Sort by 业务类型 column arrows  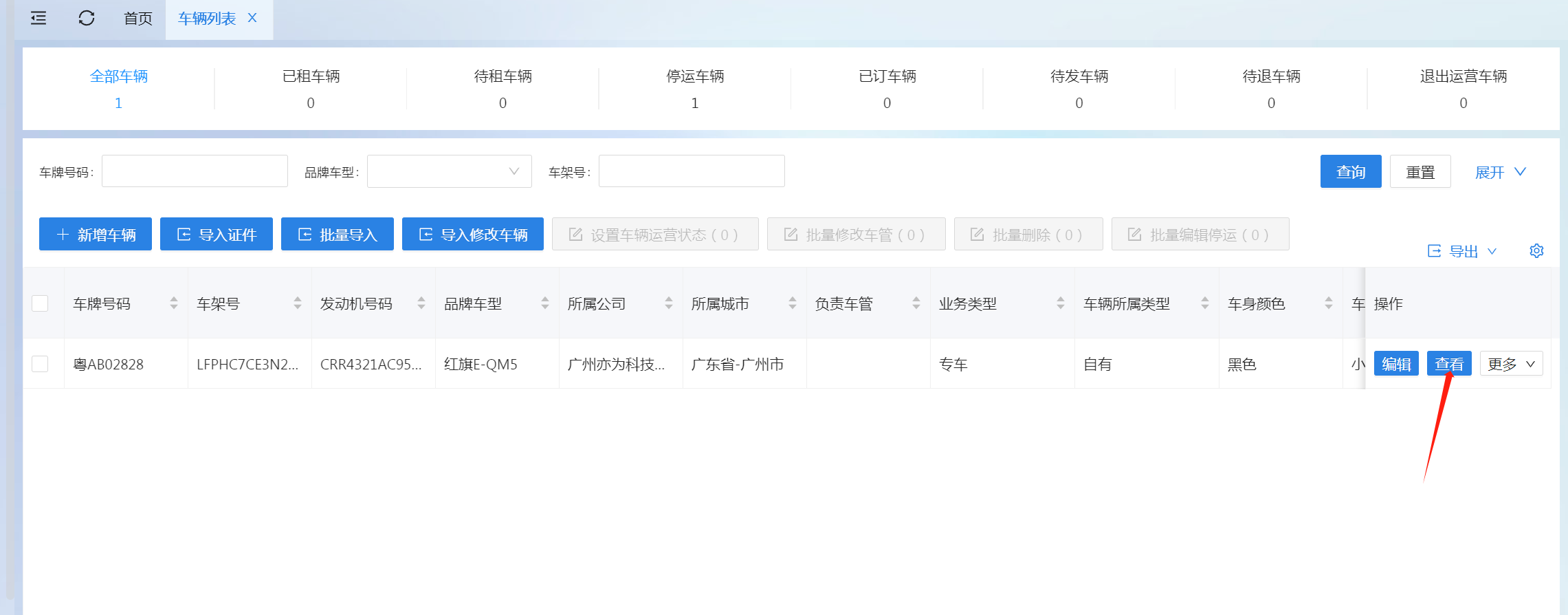pos(1061,303)
